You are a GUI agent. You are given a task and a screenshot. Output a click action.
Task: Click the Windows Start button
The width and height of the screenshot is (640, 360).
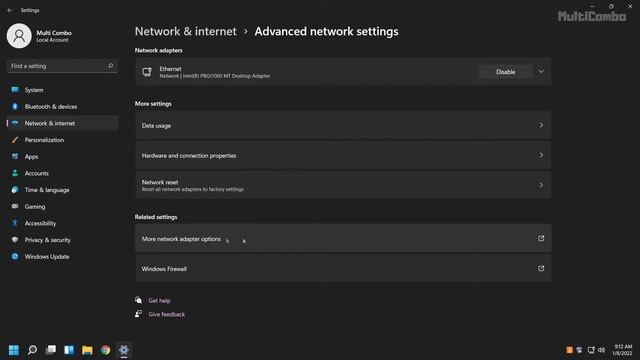14,350
